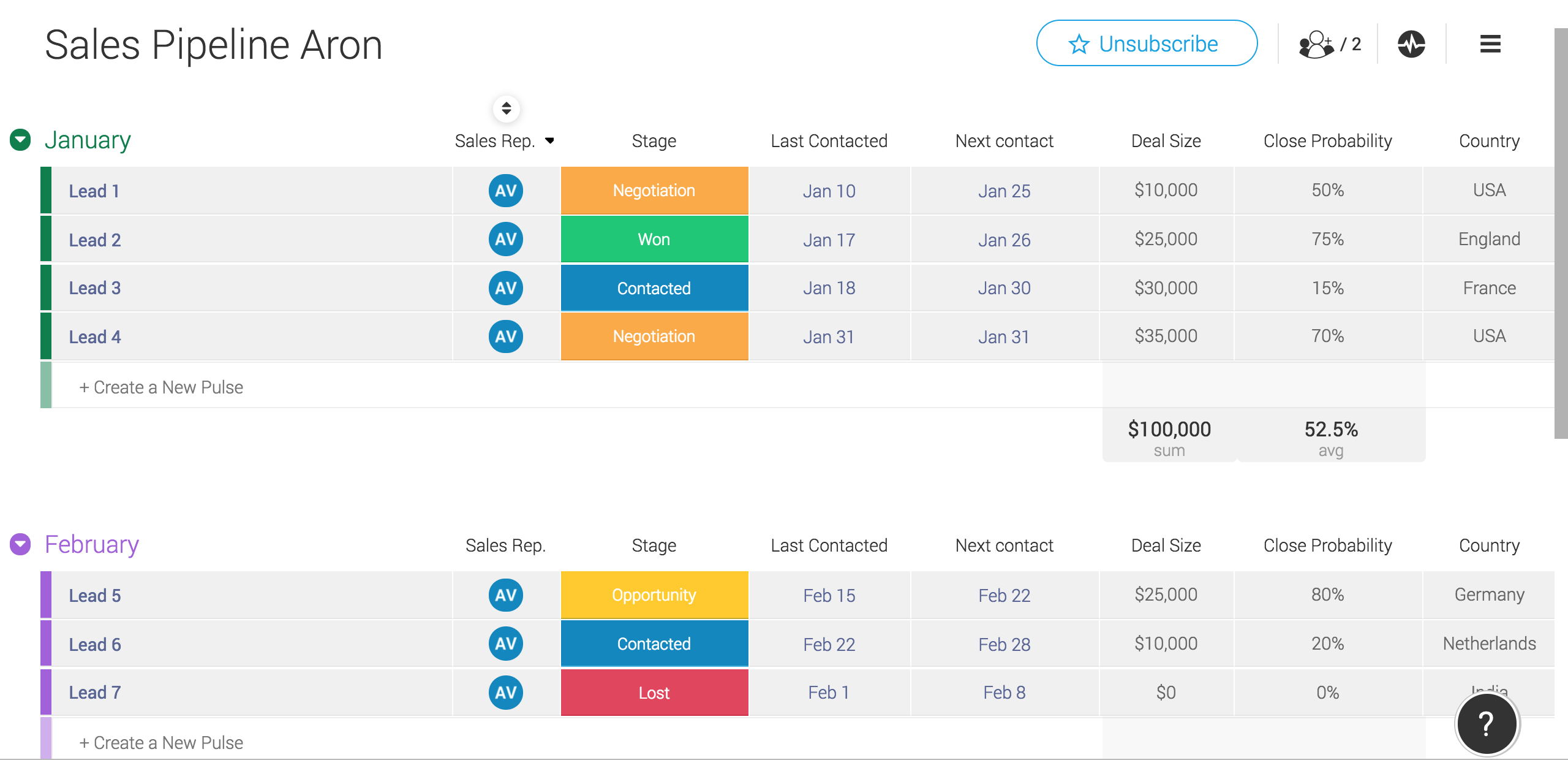This screenshot has width=1568, height=760.
Task: Change Lead 2's Won status
Action: tap(654, 239)
